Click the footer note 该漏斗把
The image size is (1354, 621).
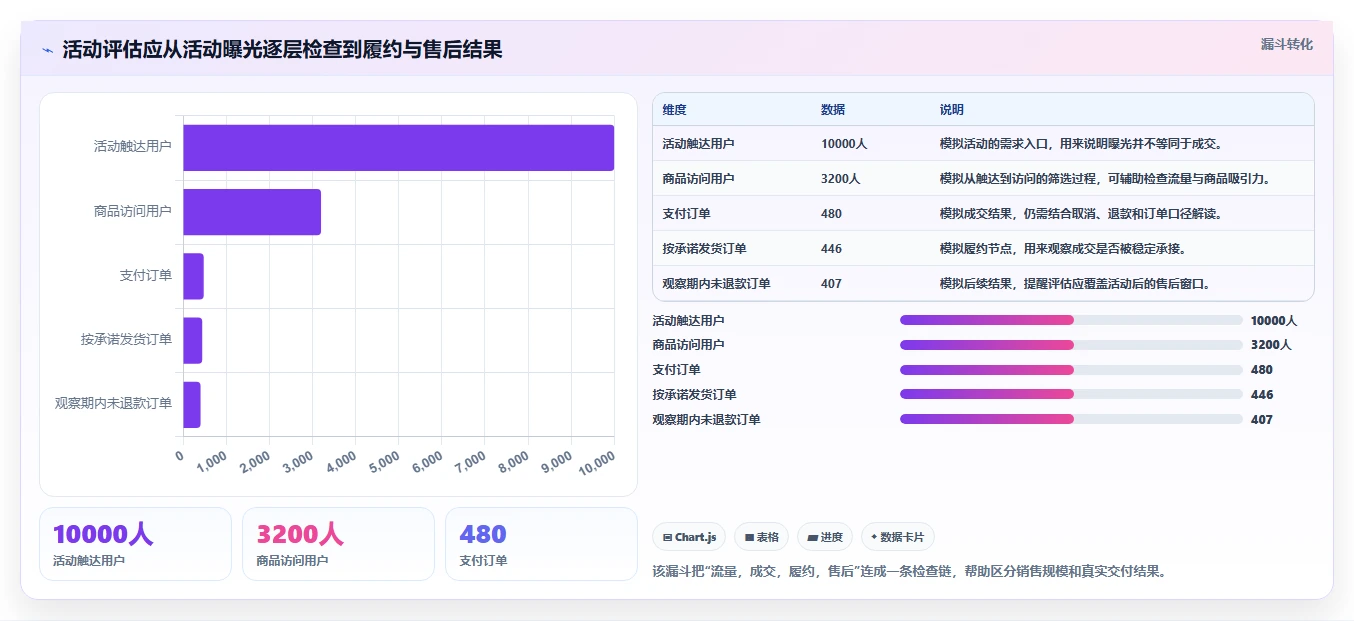pyautogui.click(x=909, y=572)
